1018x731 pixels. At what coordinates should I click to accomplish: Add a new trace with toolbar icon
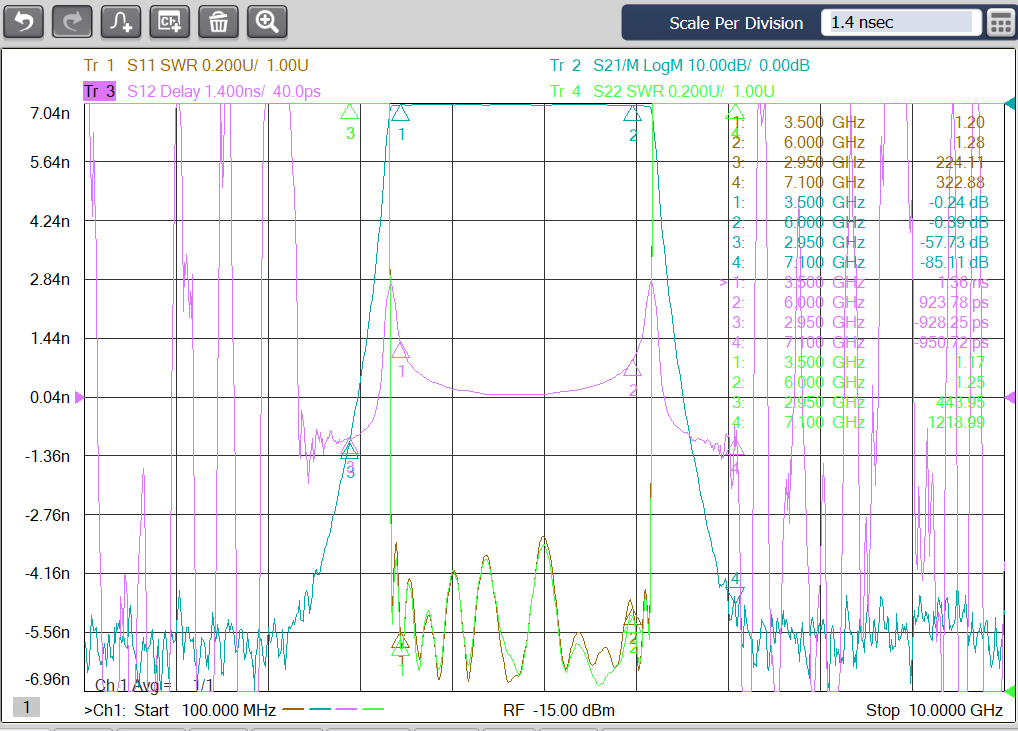point(121,22)
